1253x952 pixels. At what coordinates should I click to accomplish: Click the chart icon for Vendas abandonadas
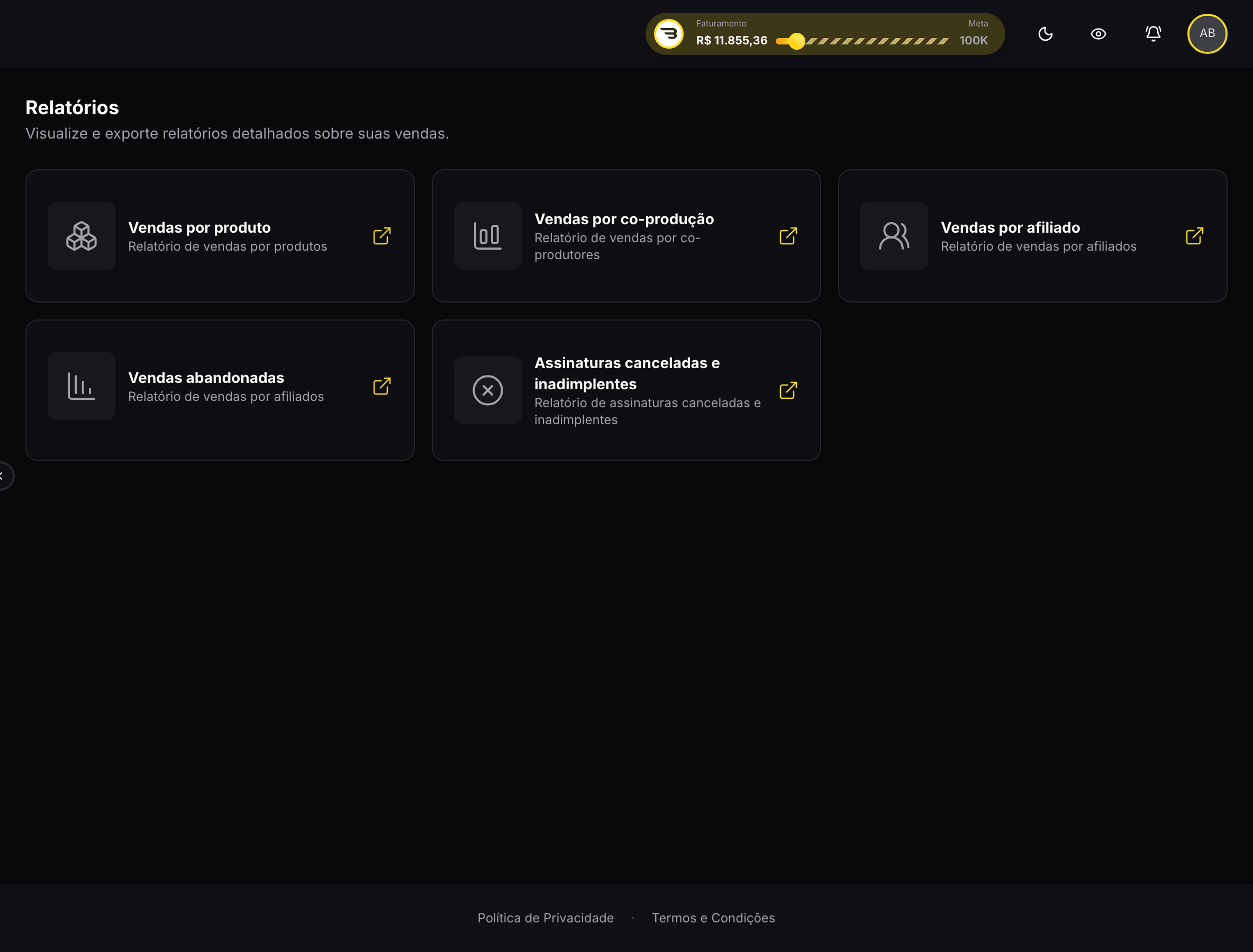pos(81,386)
